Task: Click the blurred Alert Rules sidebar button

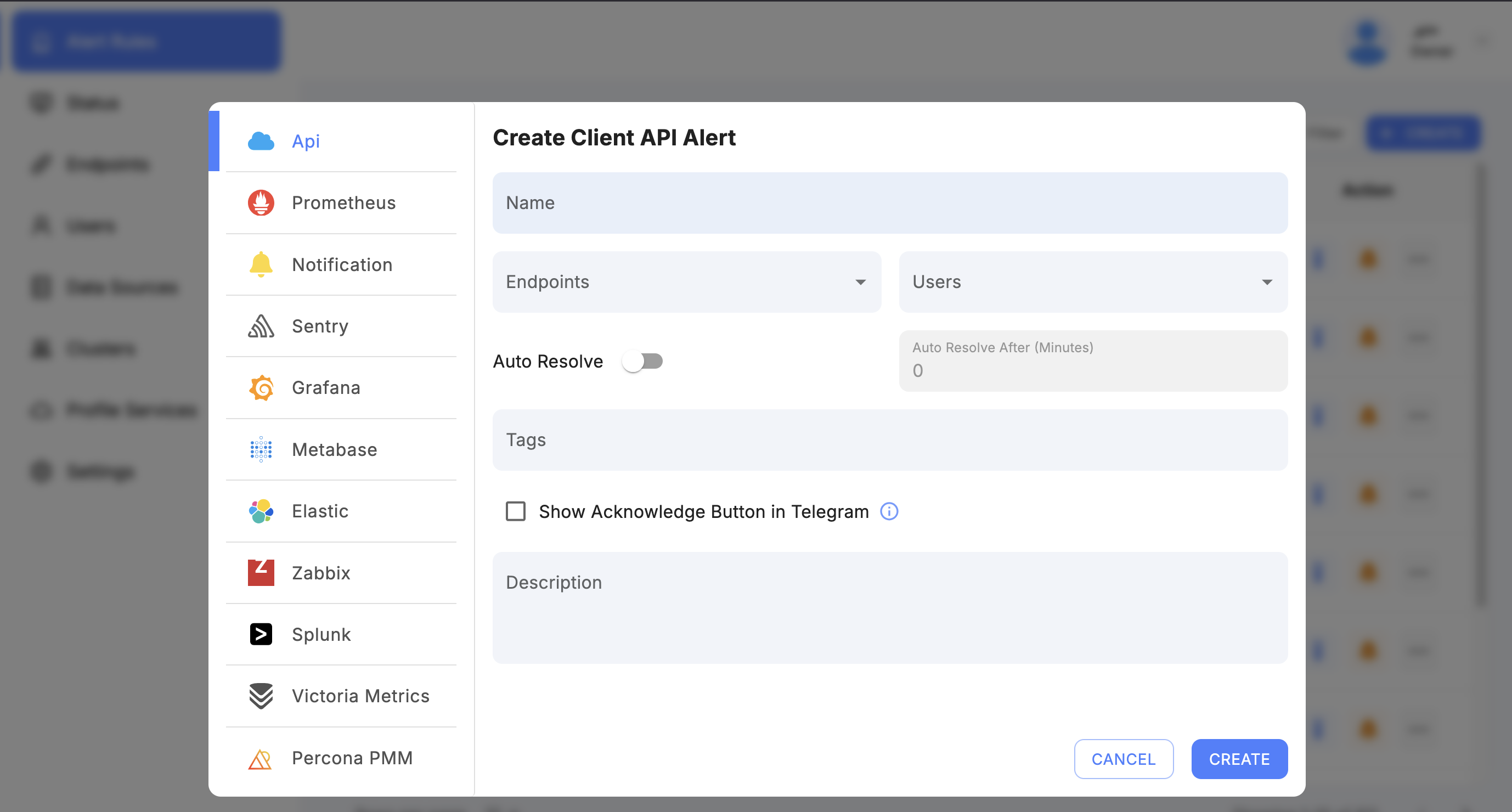Action: [x=146, y=42]
